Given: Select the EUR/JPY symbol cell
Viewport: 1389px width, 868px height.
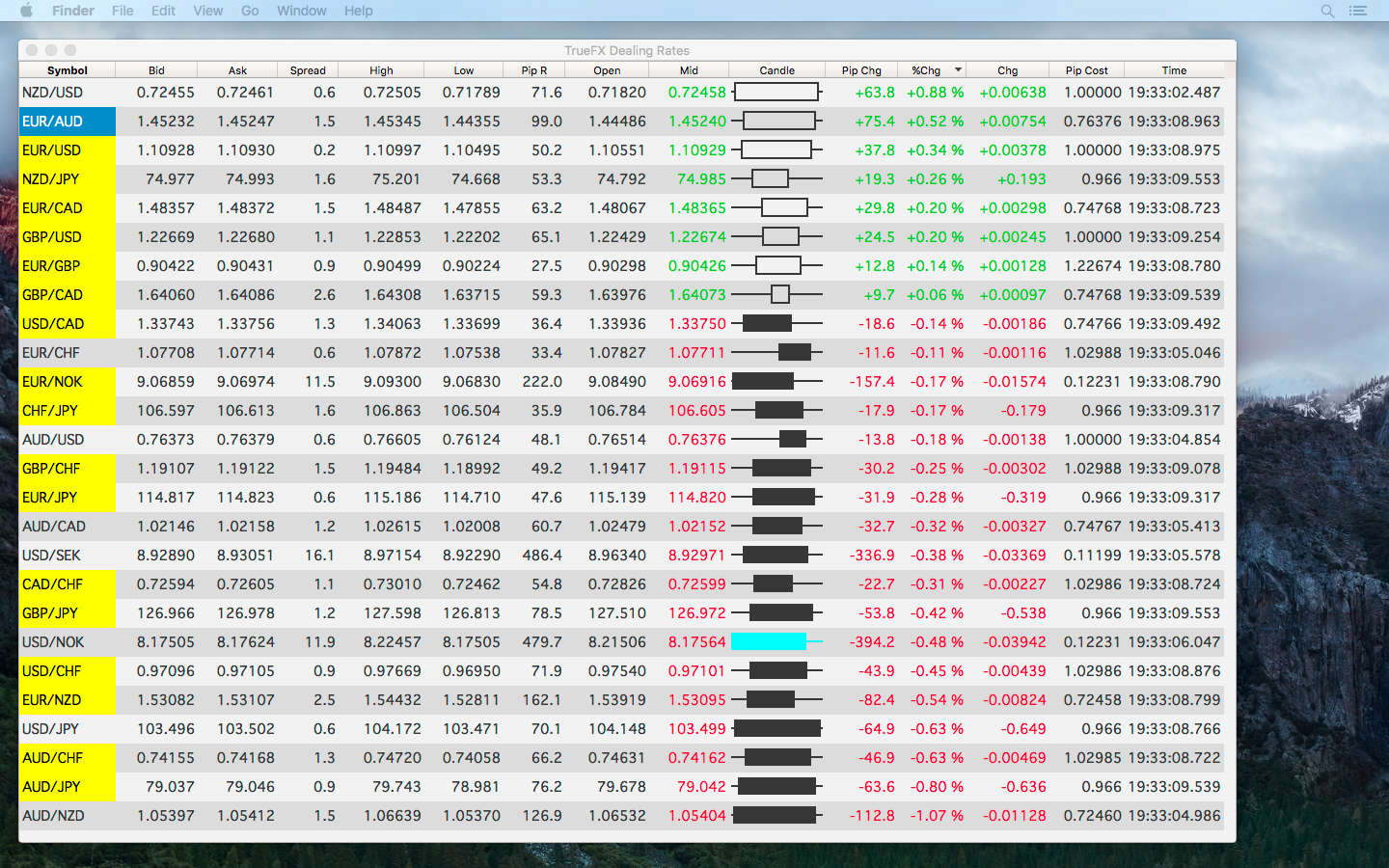Looking at the screenshot, I should (68, 498).
